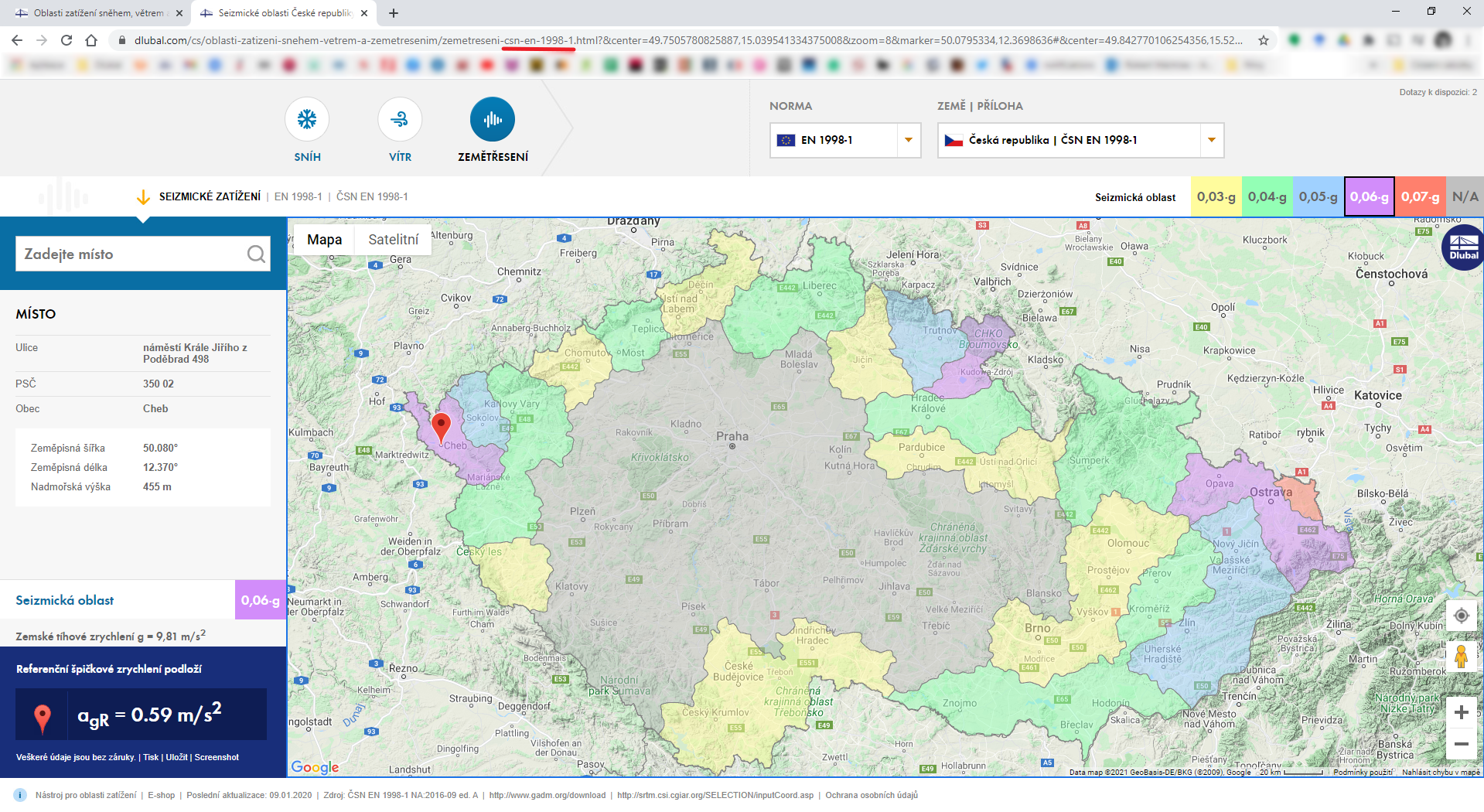1484x812 pixels.
Task: Select the VÍTR wind icon
Action: [x=400, y=119]
